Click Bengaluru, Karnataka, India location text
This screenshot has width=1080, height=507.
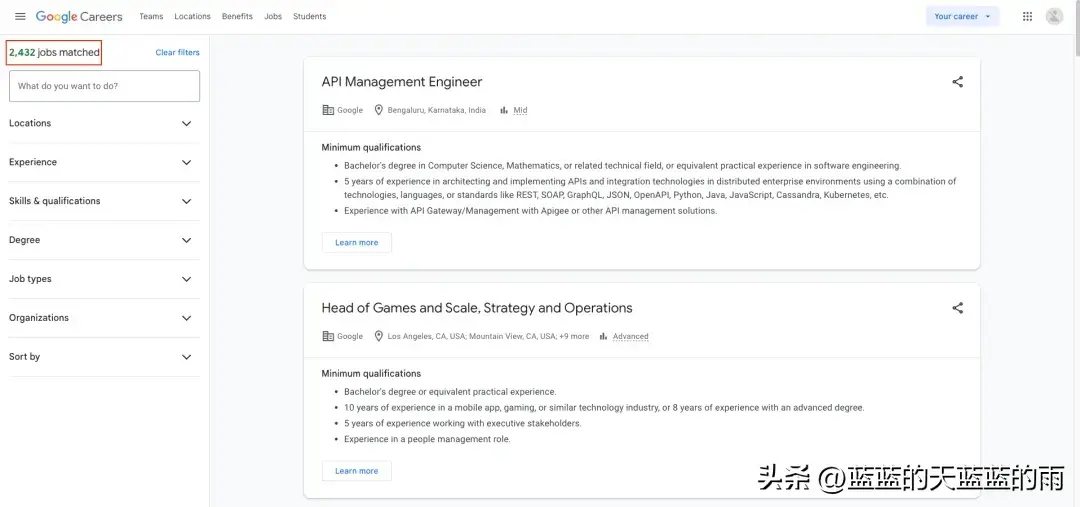point(436,110)
